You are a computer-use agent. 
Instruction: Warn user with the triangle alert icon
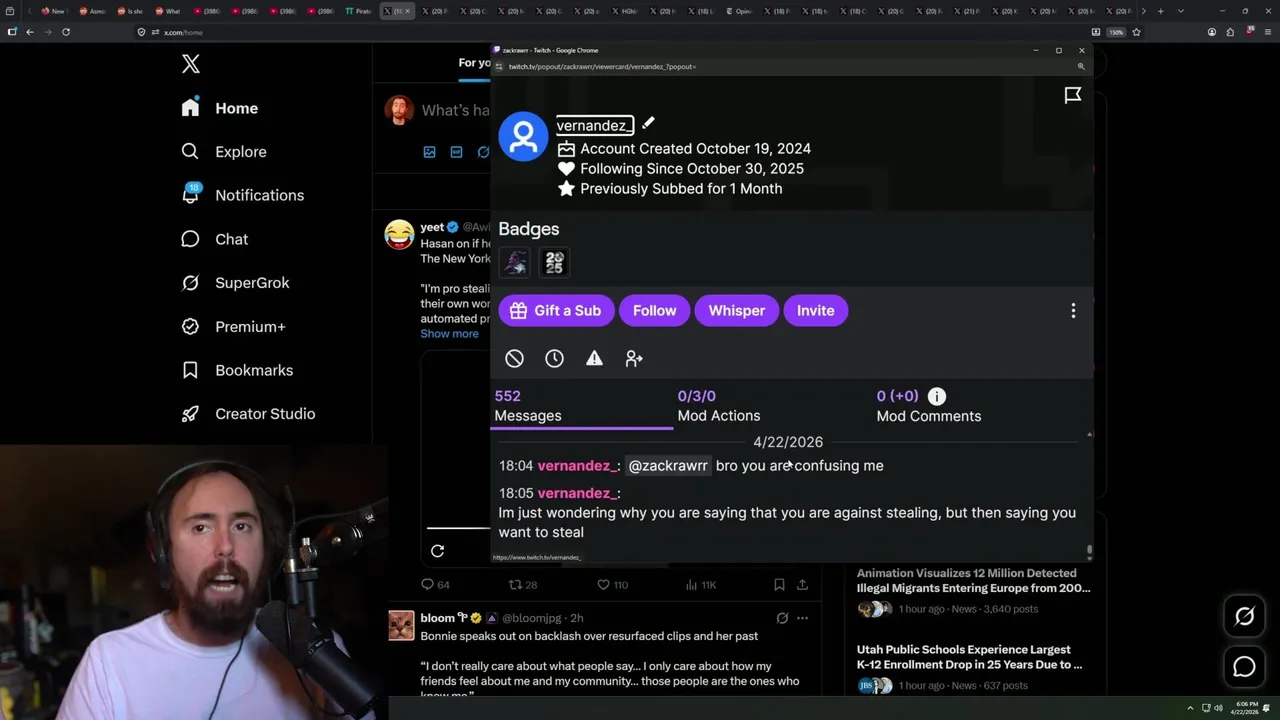594,358
